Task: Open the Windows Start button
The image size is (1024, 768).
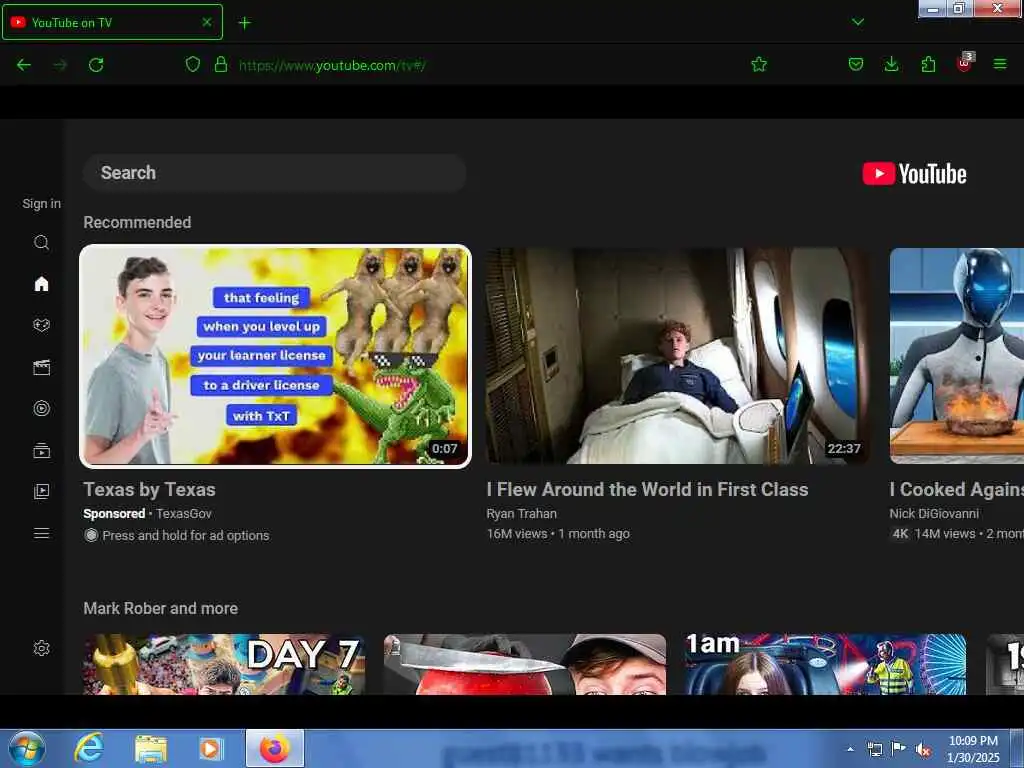Action: coord(27,748)
